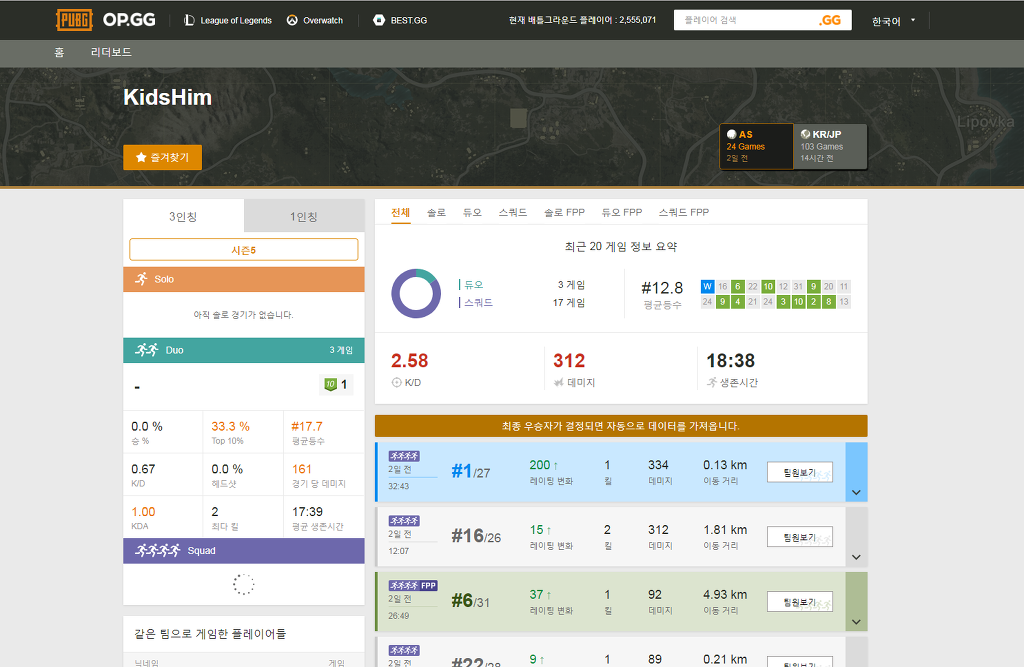Screen dimensions: 1024x667
Task: Select the KR/JP server stats card
Action: point(830,146)
